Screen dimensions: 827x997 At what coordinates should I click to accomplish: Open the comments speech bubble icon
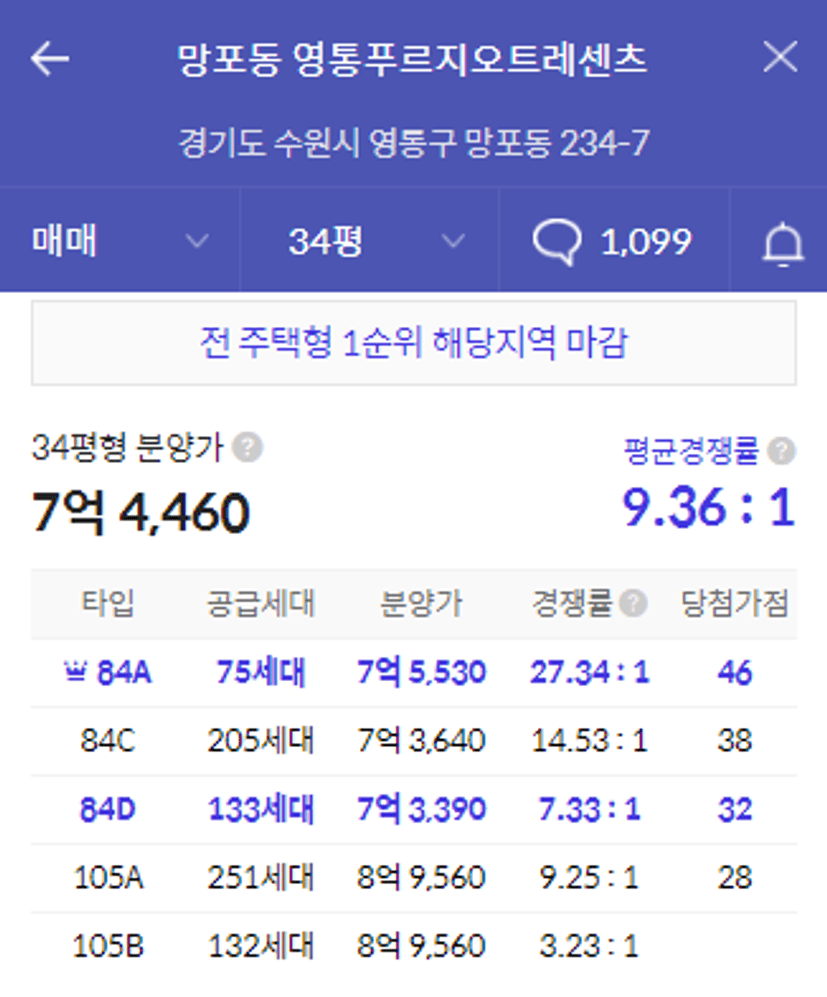coord(557,242)
